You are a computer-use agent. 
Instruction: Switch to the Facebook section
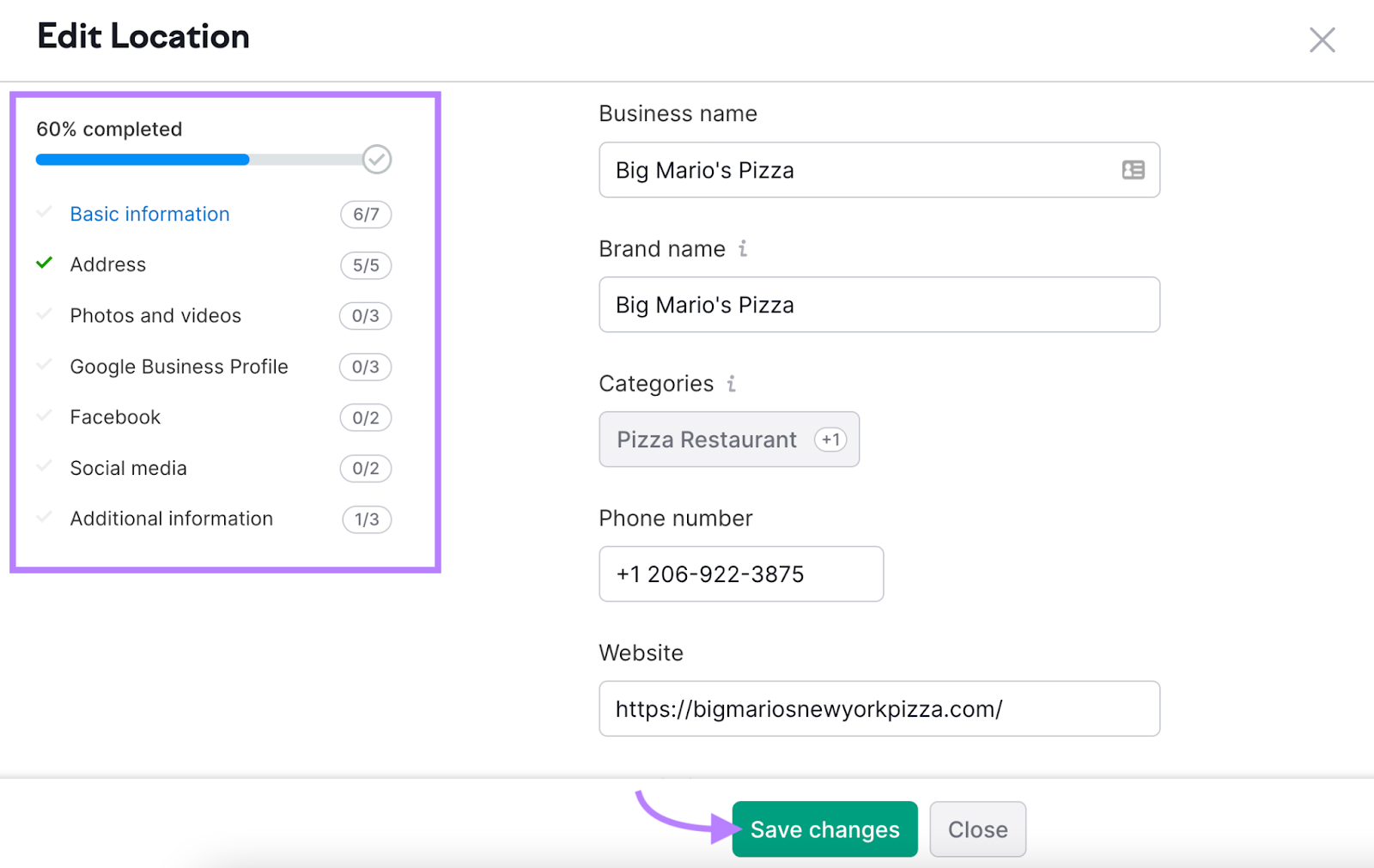pos(115,417)
